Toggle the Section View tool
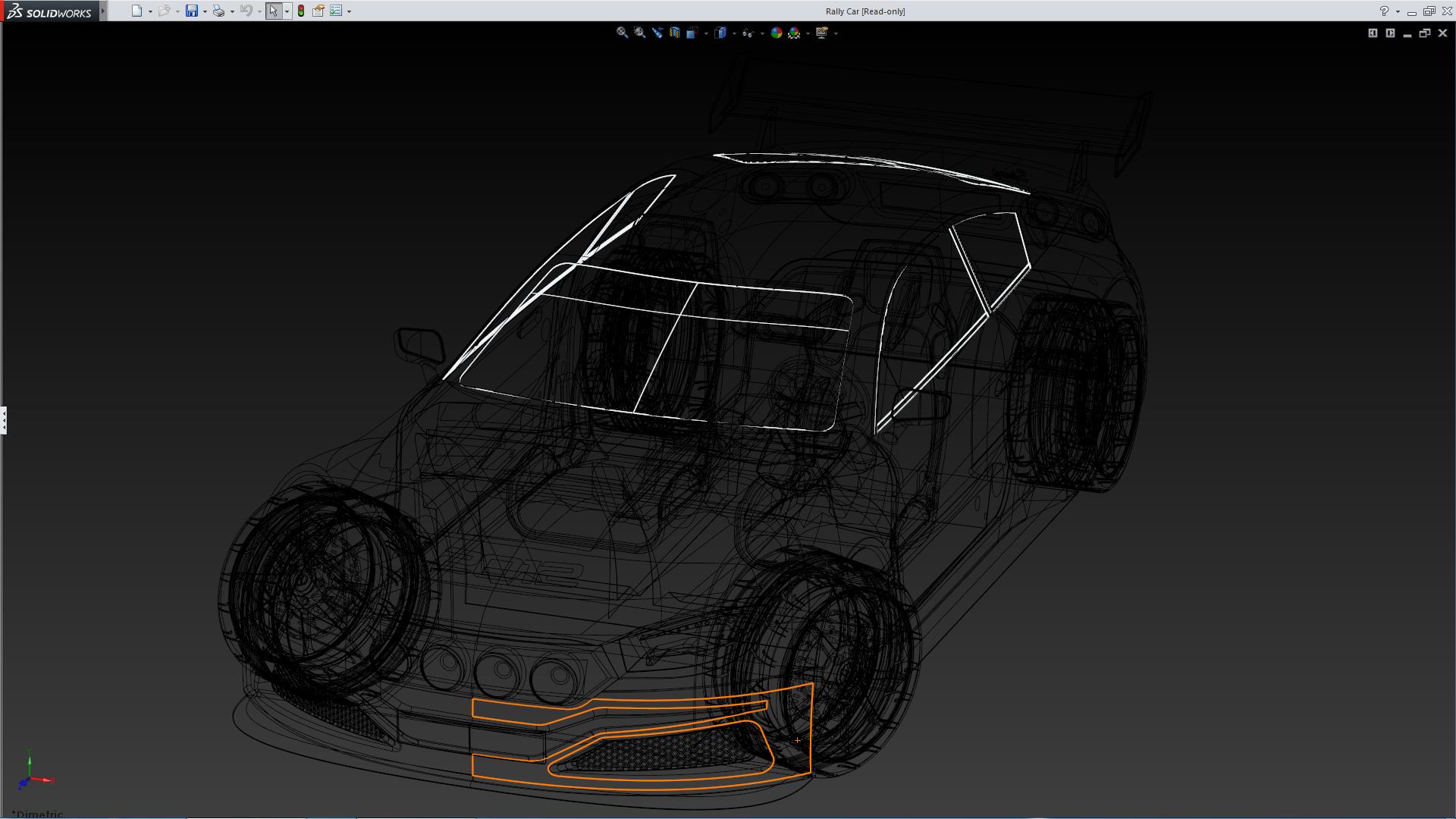1456x819 pixels. [674, 33]
